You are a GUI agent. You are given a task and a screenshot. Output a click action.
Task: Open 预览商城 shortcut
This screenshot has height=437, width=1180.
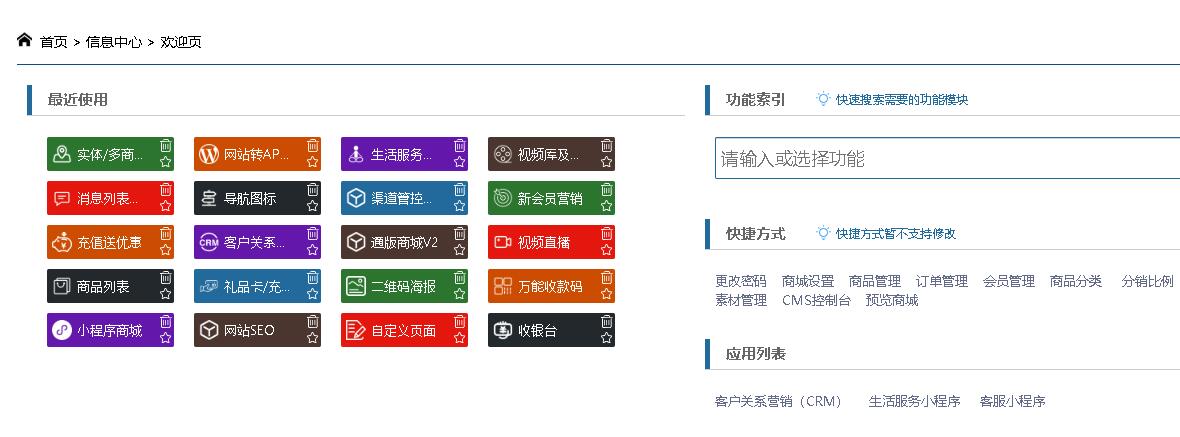892,301
